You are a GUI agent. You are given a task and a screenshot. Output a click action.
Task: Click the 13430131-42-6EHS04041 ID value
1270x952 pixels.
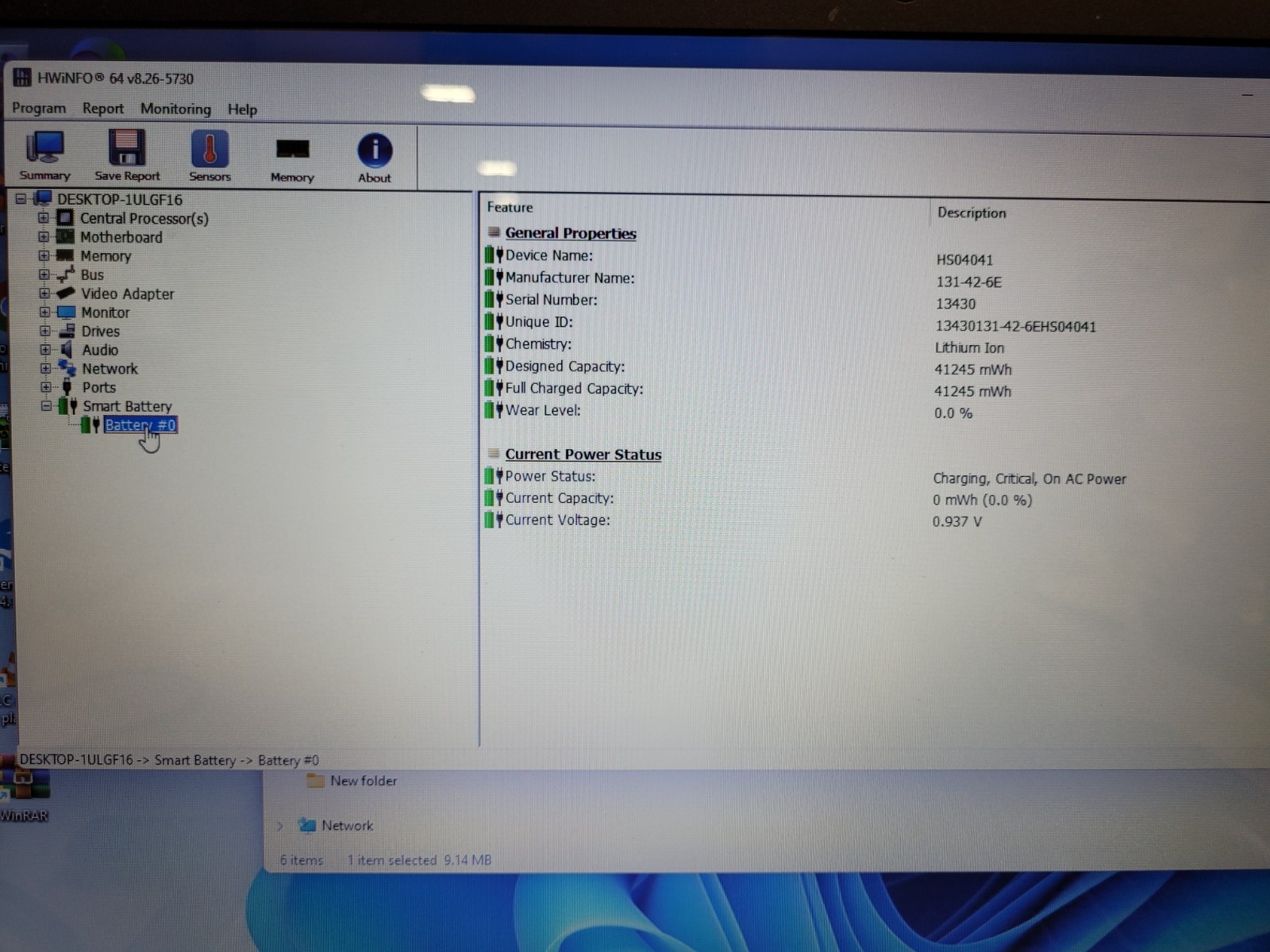point(1015,326)
